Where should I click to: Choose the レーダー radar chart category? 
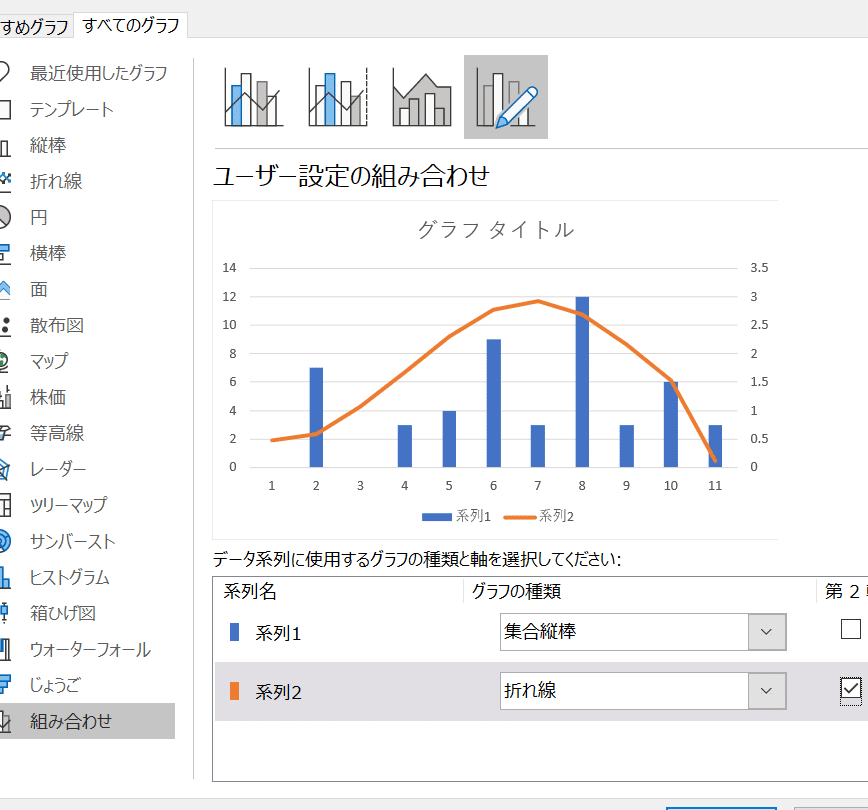coord(58,469)
